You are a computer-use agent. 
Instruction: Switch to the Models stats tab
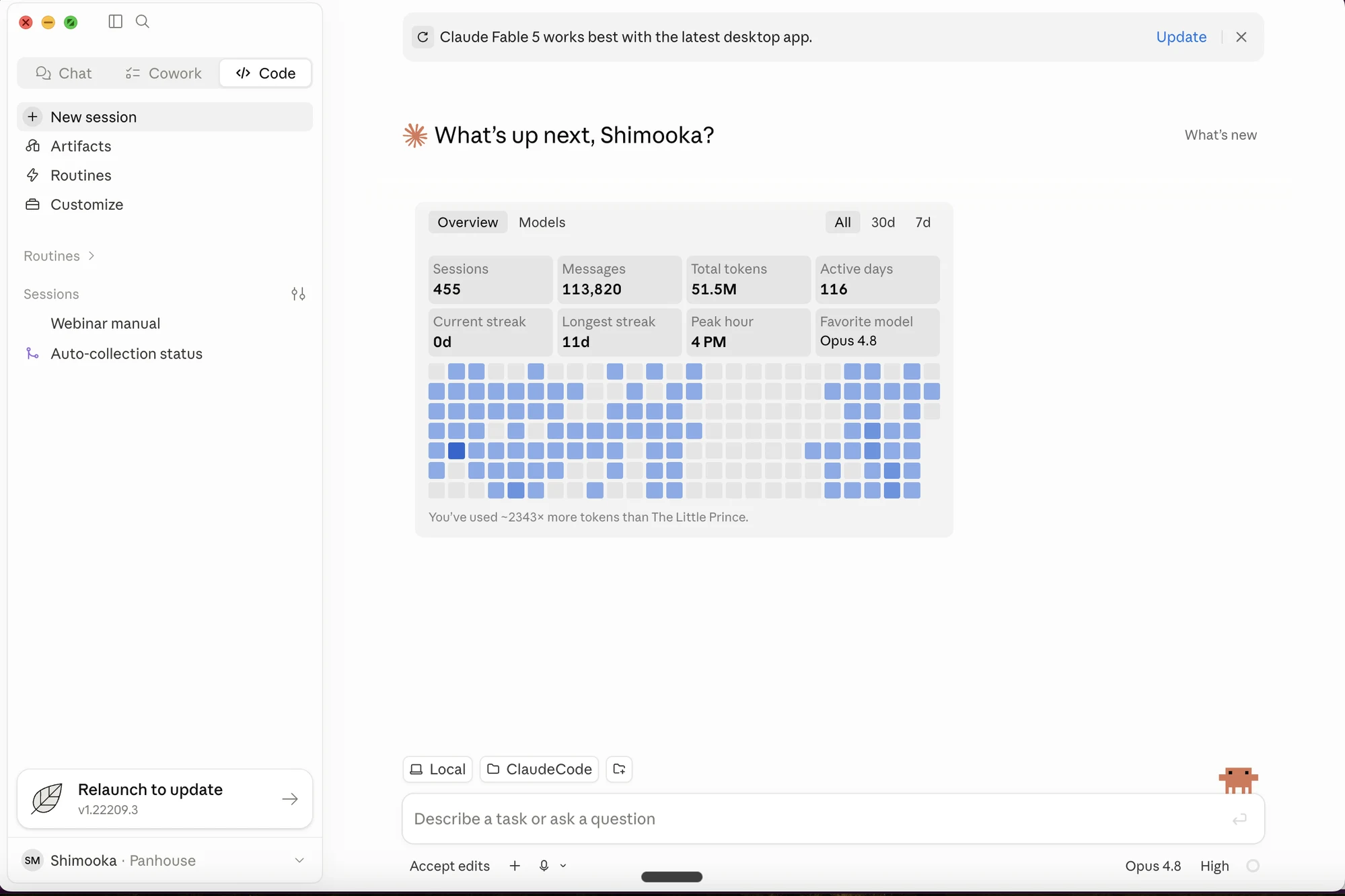[542, 223]
